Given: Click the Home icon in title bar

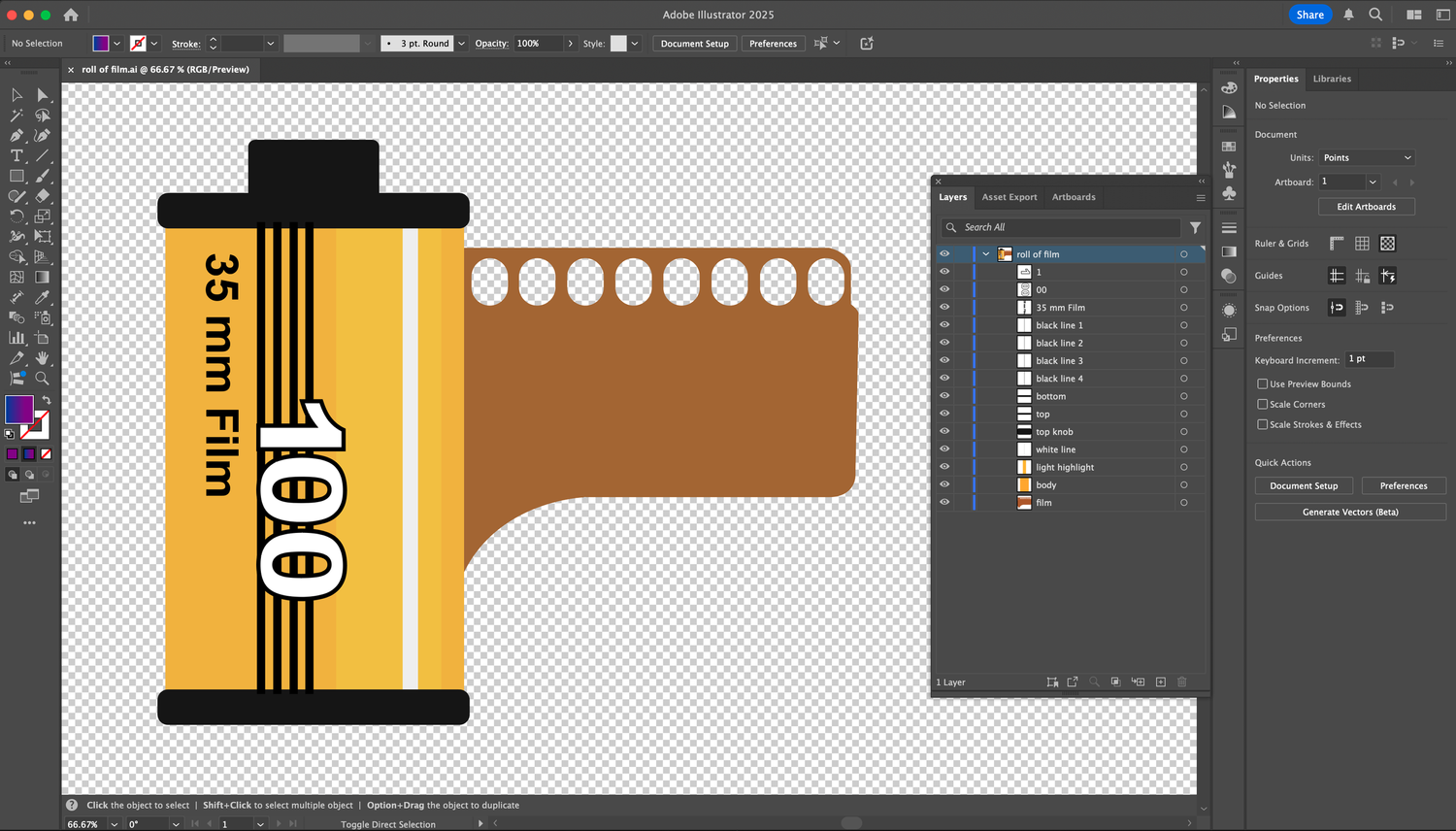Looking at the screenshot, I should pos(71,15).
